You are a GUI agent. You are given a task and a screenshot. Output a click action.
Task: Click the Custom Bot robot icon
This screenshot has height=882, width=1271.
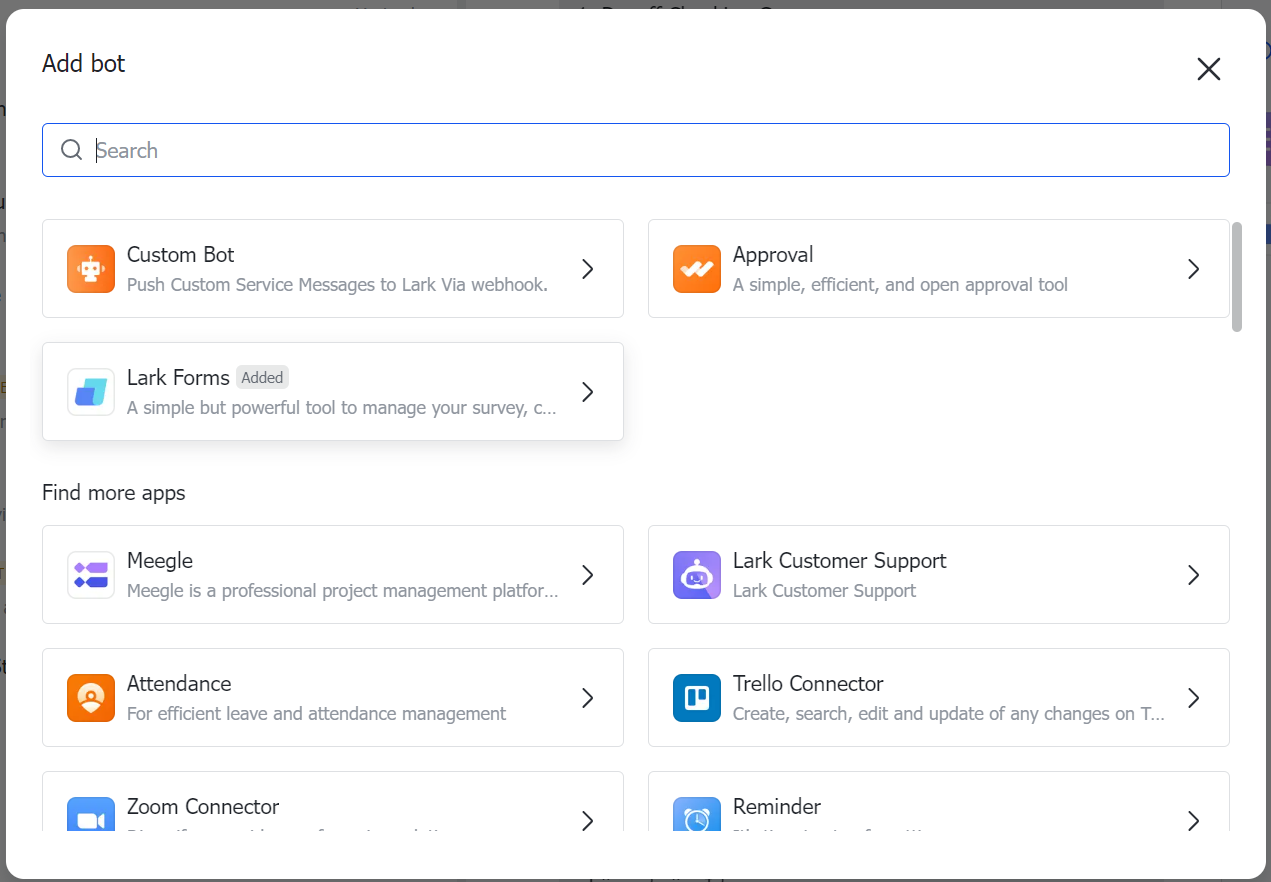pos(91,269)
